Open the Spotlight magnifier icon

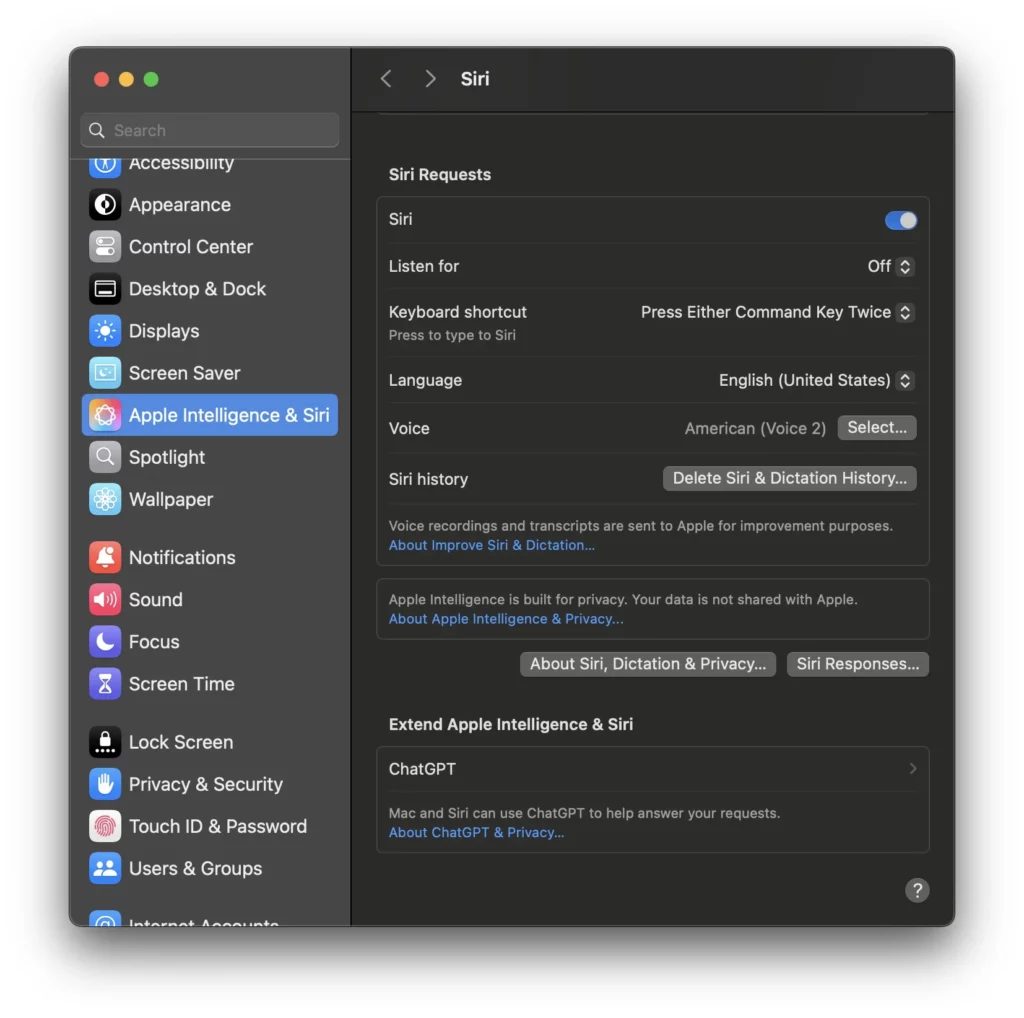coord(104,457)
